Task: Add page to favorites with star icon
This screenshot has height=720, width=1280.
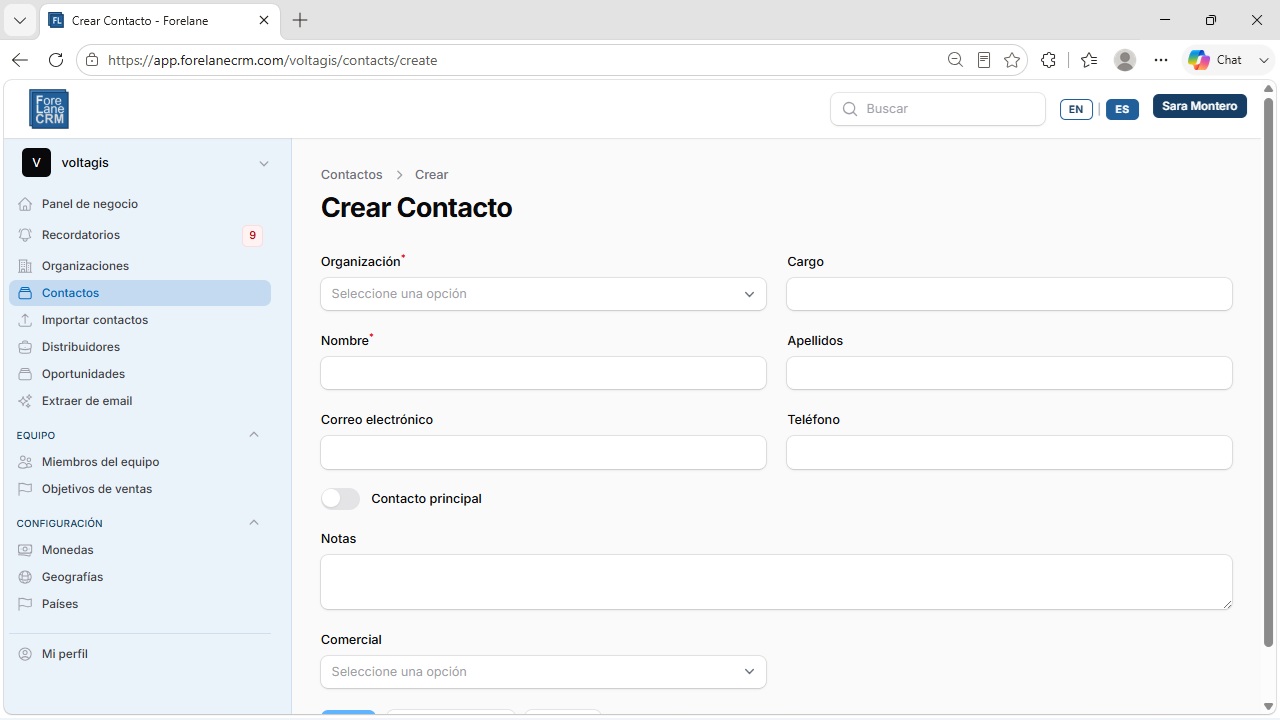Action: (1012, 60)
